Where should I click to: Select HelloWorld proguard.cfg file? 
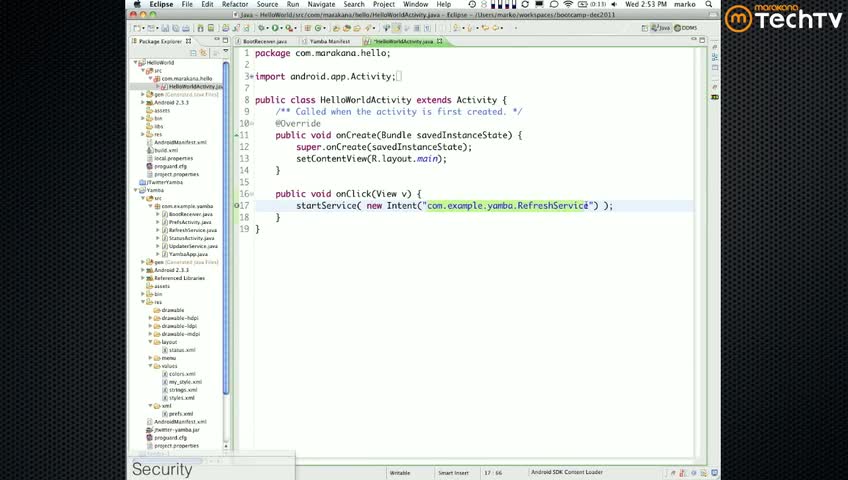pyautogui.click(x=167, y=166)
